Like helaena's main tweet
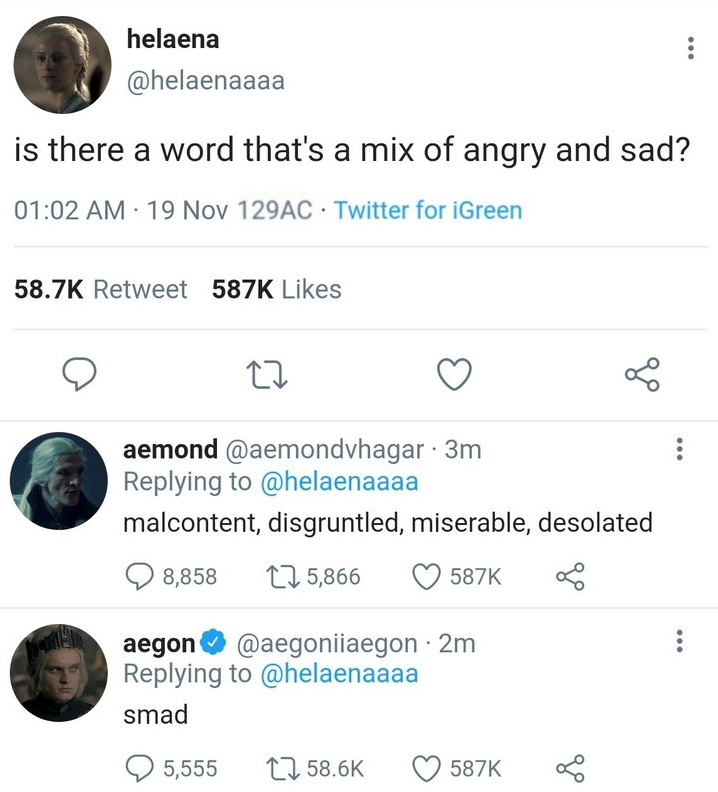 pos(455,375)
